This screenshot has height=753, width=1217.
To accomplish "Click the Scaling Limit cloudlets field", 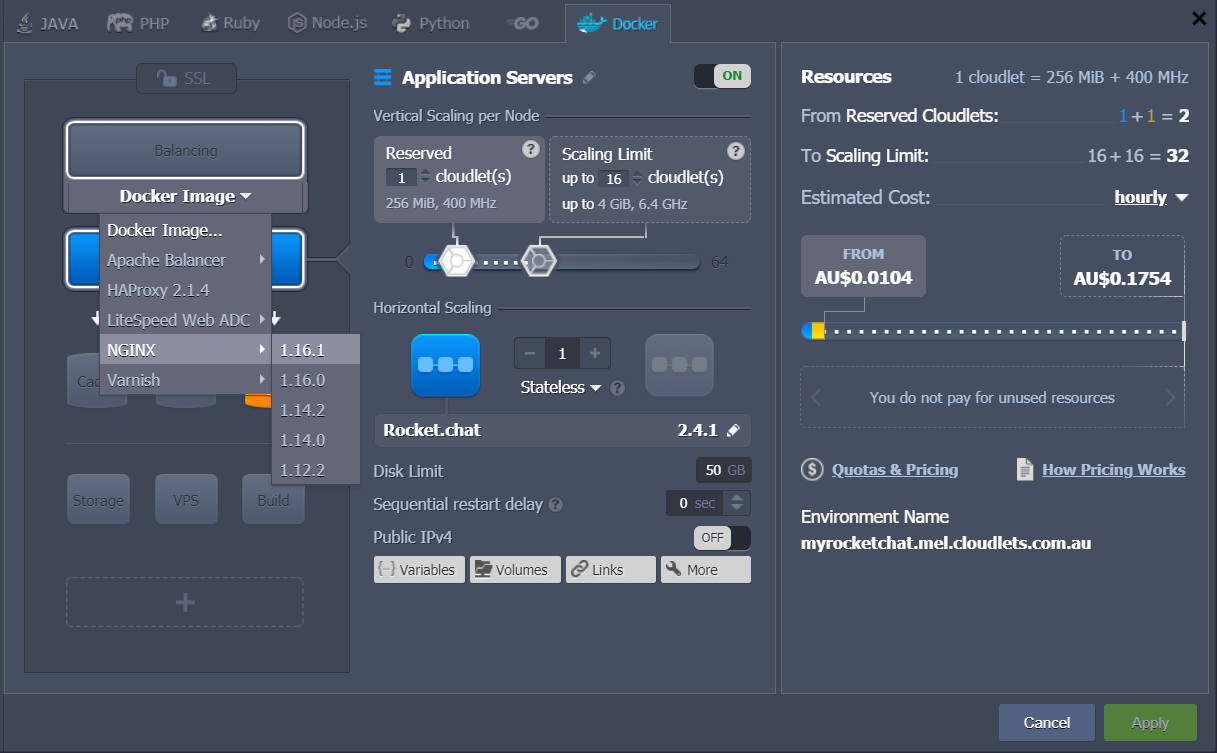I will click(x=613, y=178).
